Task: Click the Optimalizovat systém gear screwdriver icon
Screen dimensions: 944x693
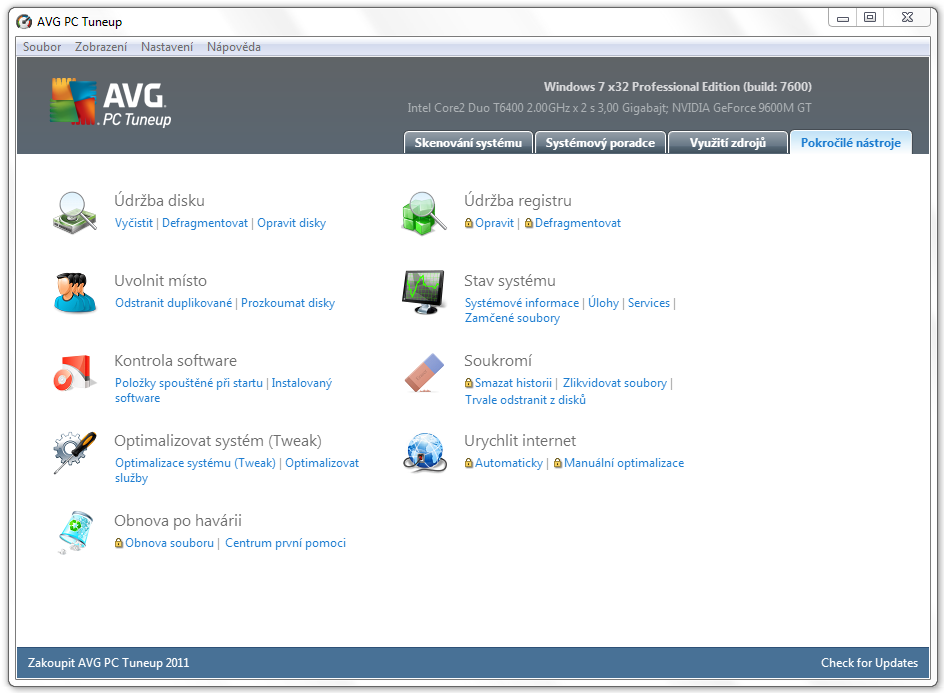Action: point(75,452)
